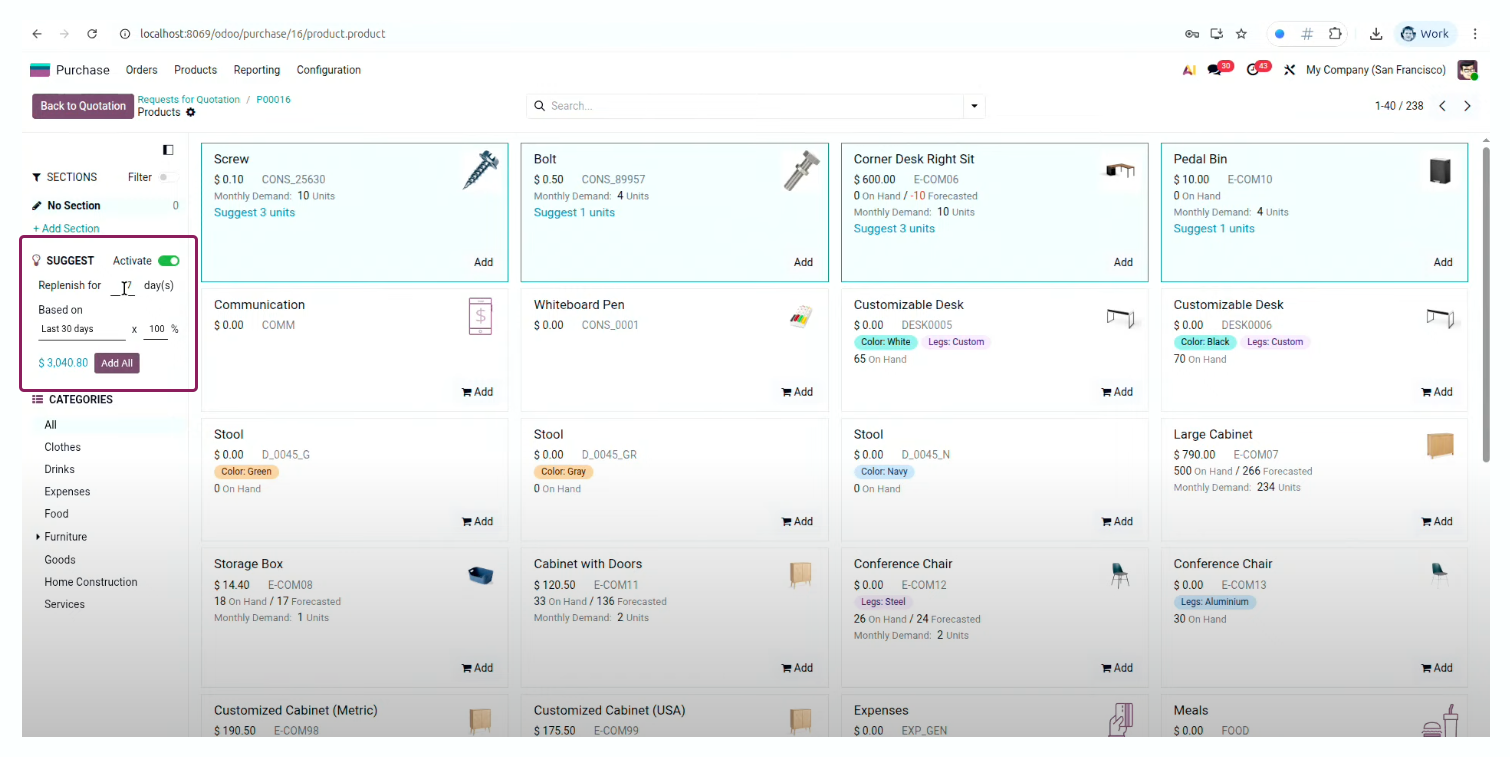Go to the next page of products
This screenshot has width=1510, height=757.
(1467, 106)
